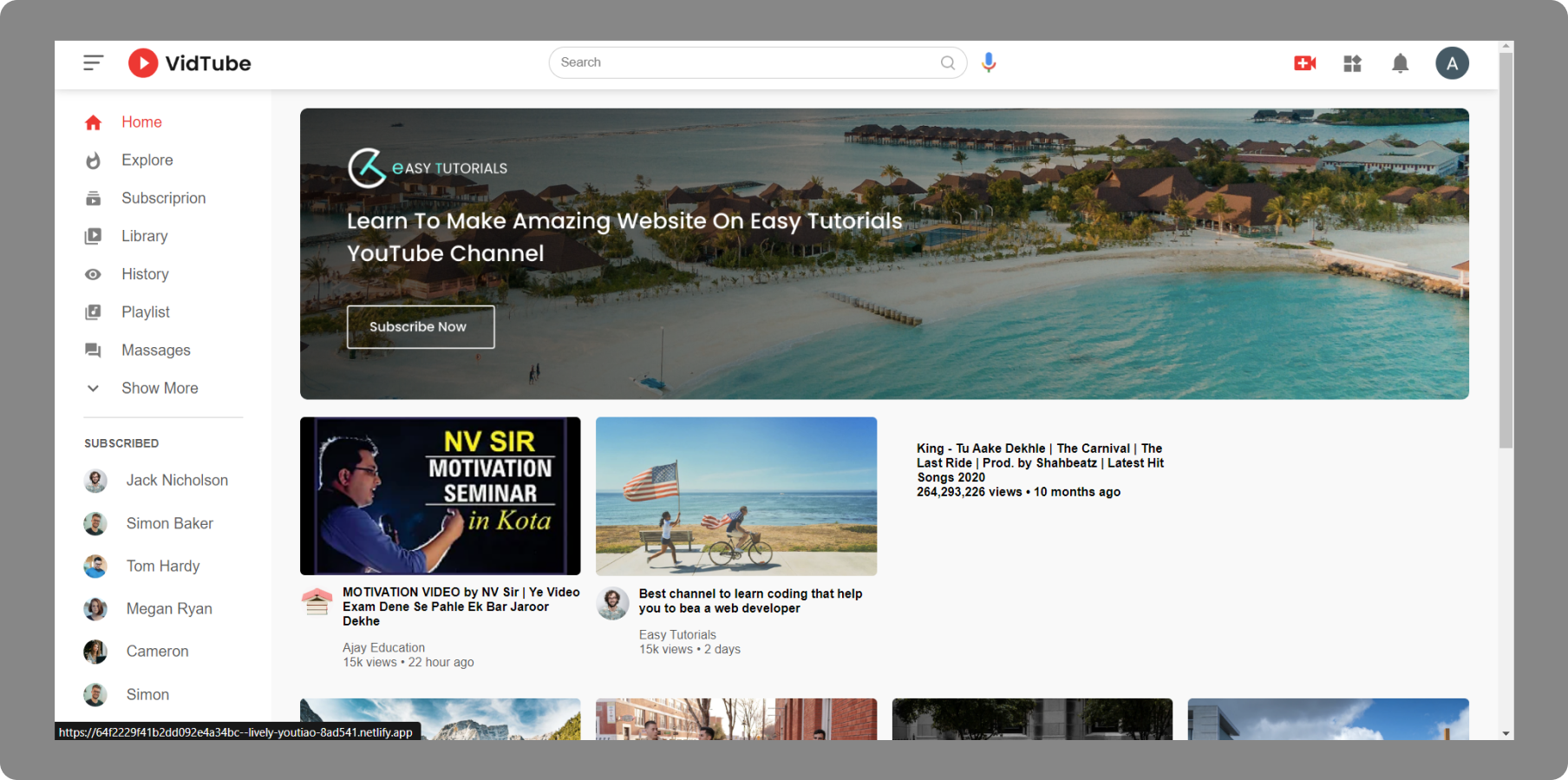Open the apps grid icon

(1352, 63)
